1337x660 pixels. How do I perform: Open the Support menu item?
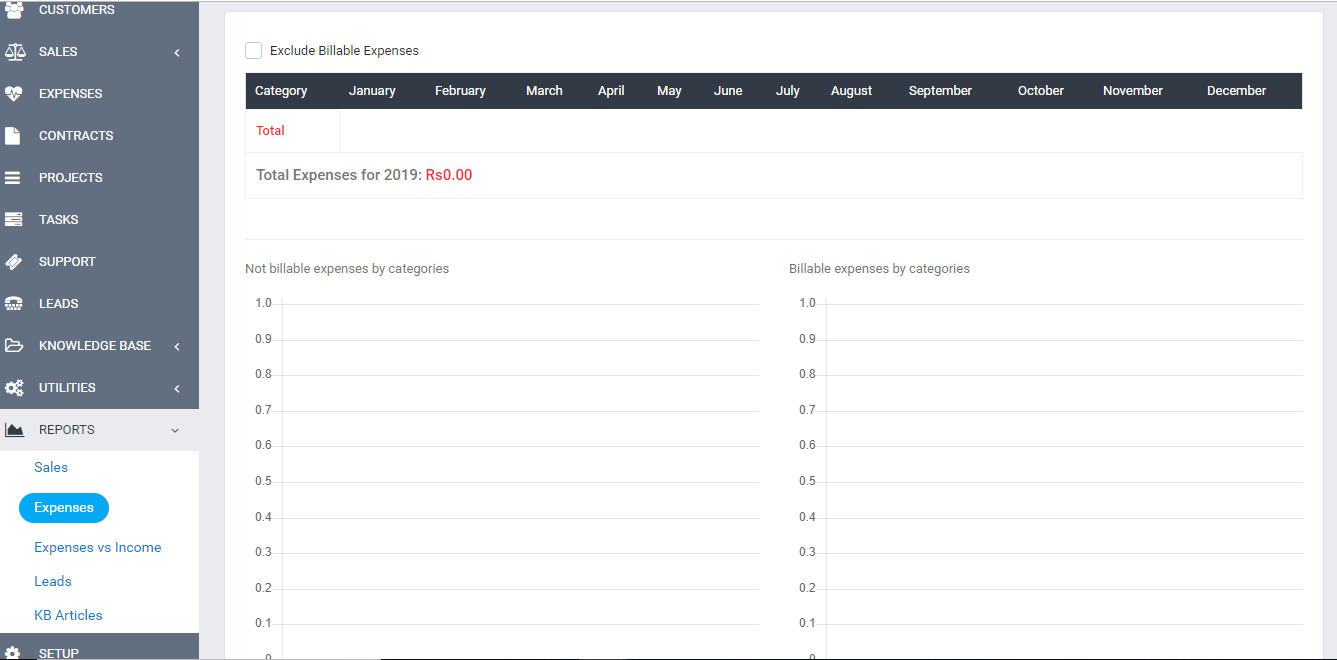67,262
